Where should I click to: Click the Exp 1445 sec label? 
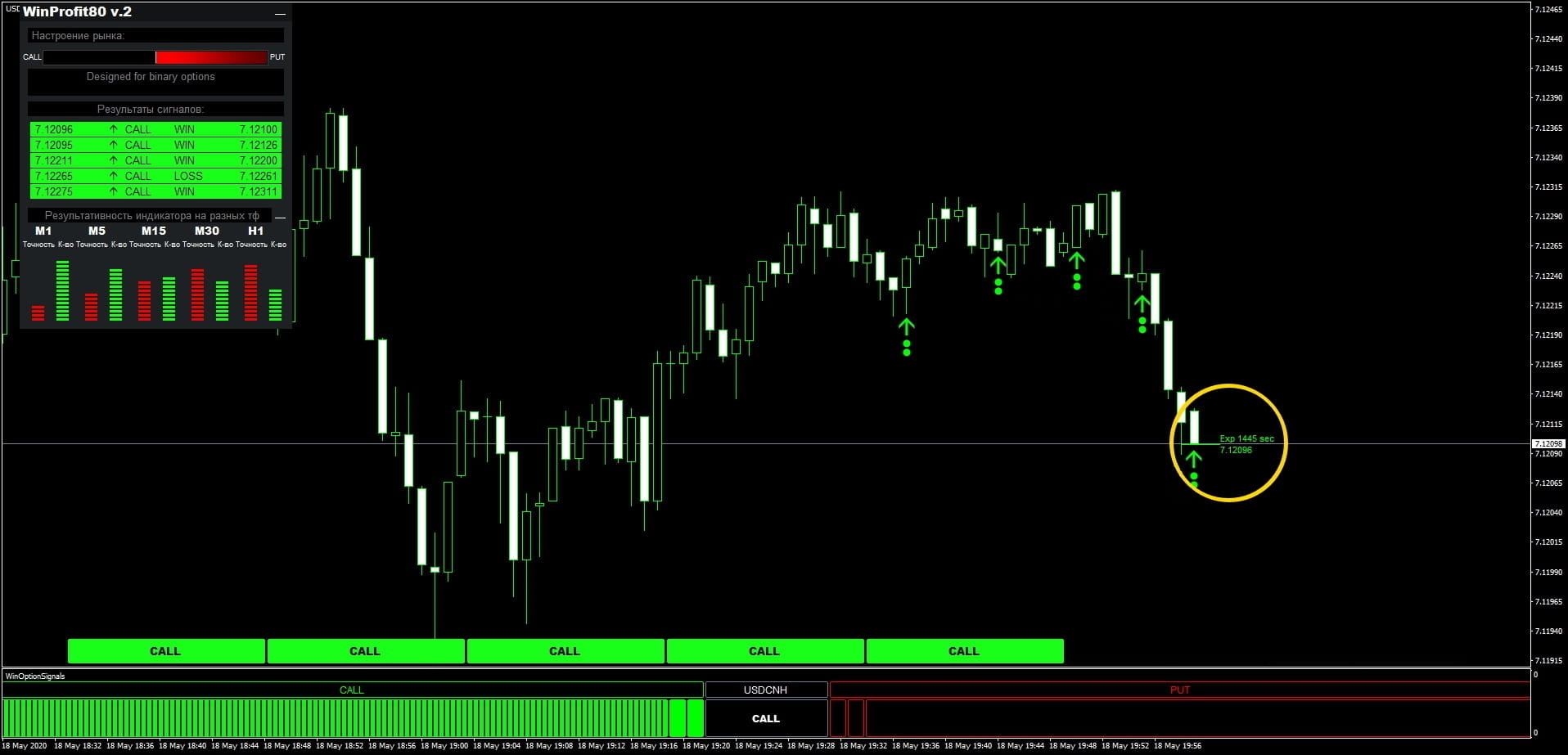pos(1246,438)
